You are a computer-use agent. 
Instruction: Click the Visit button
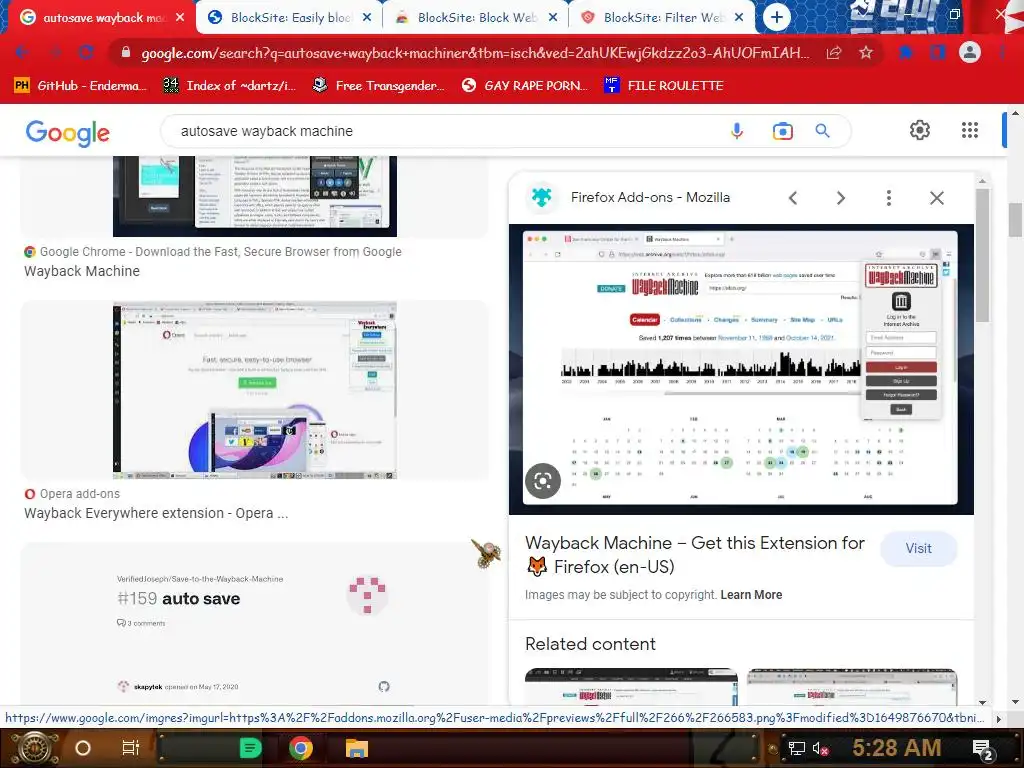click(918, 549)
